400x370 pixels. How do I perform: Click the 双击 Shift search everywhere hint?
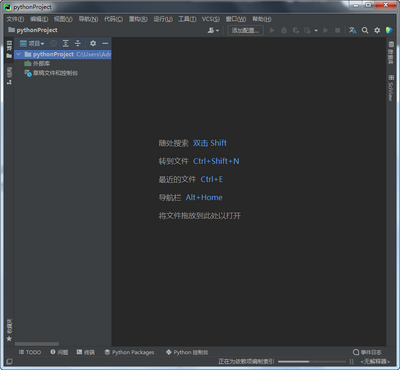click(x=210, y=143)
